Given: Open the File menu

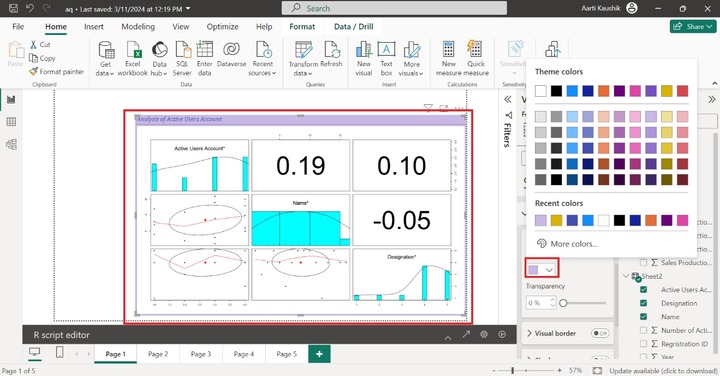Looking at the screenshot, I should click(18, 27).
